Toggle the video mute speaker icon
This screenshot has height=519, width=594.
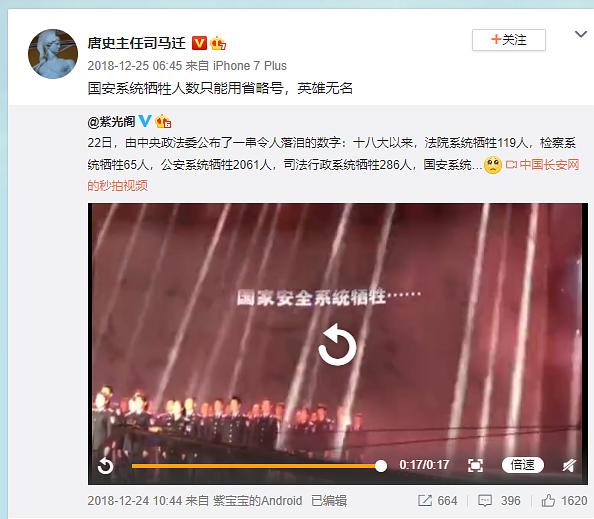point(569,465)
